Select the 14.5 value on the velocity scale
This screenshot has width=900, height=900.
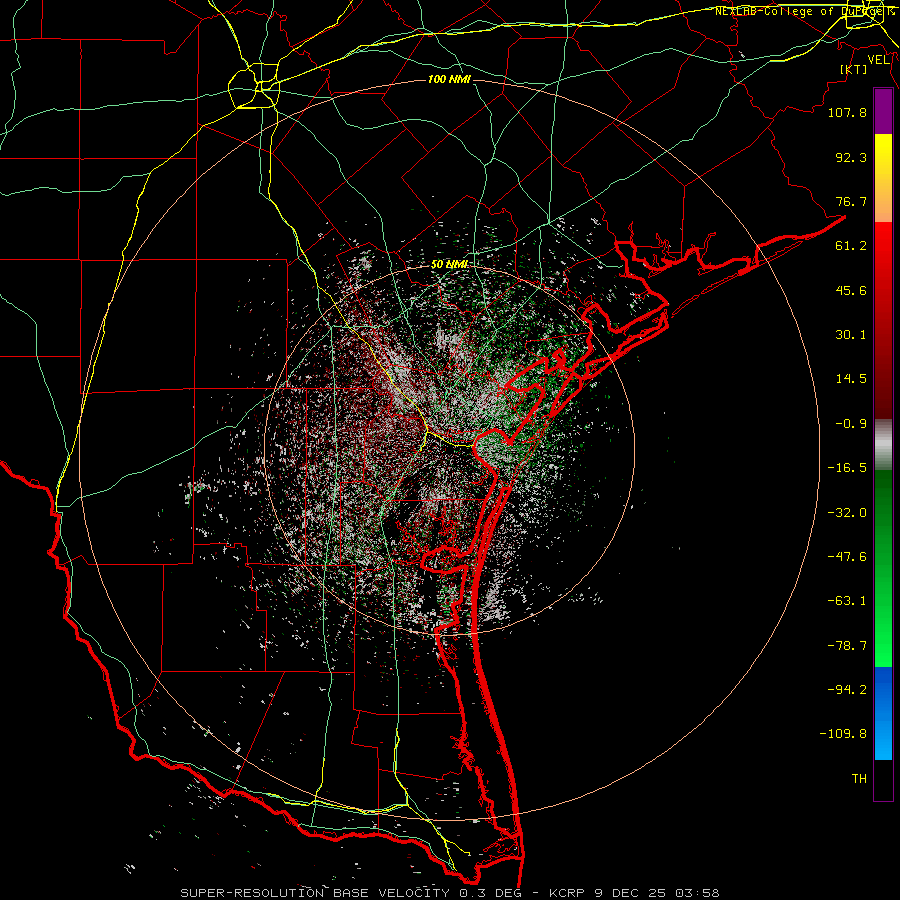pos(851,379)
